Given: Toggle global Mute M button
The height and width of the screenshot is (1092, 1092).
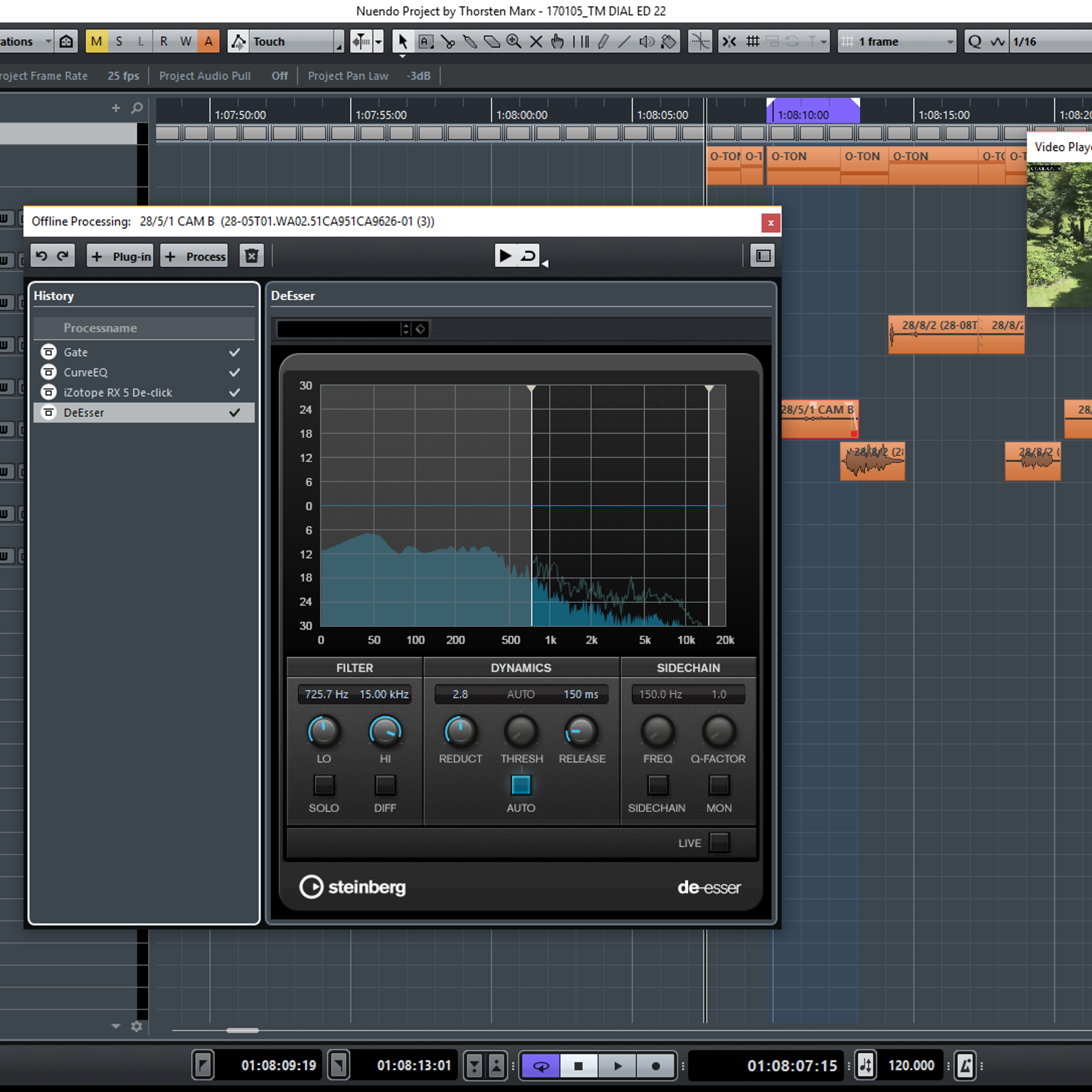Looking at the screenshot, I should 96,42.
